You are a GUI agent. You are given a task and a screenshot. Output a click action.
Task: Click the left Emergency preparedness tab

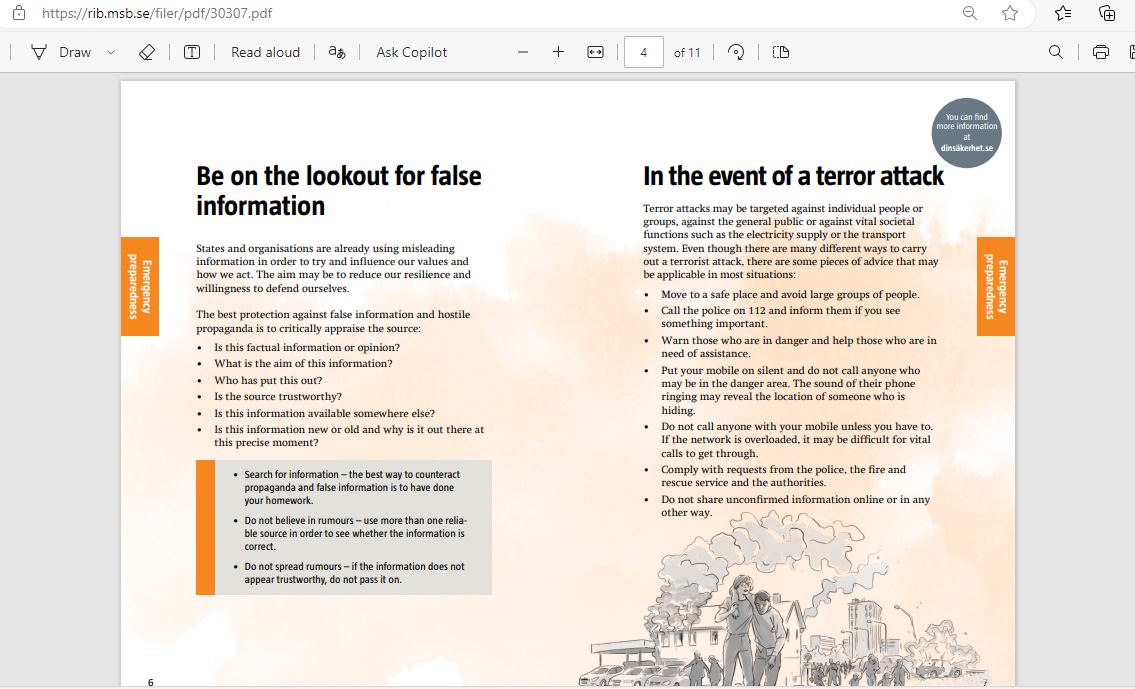point(140,287)
